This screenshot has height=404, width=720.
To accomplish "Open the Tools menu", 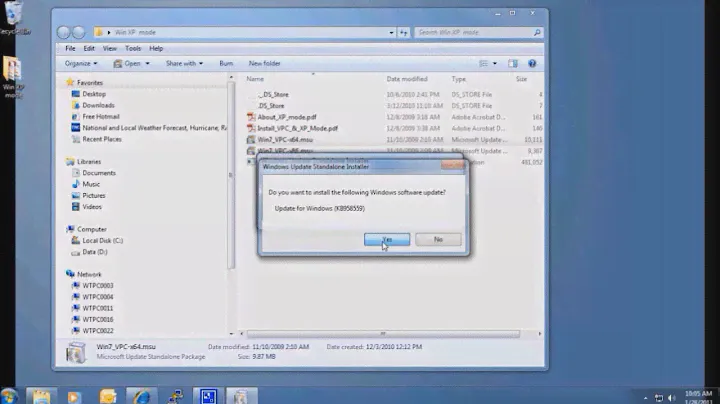I will pyautogui.click(x=132, y=48).
